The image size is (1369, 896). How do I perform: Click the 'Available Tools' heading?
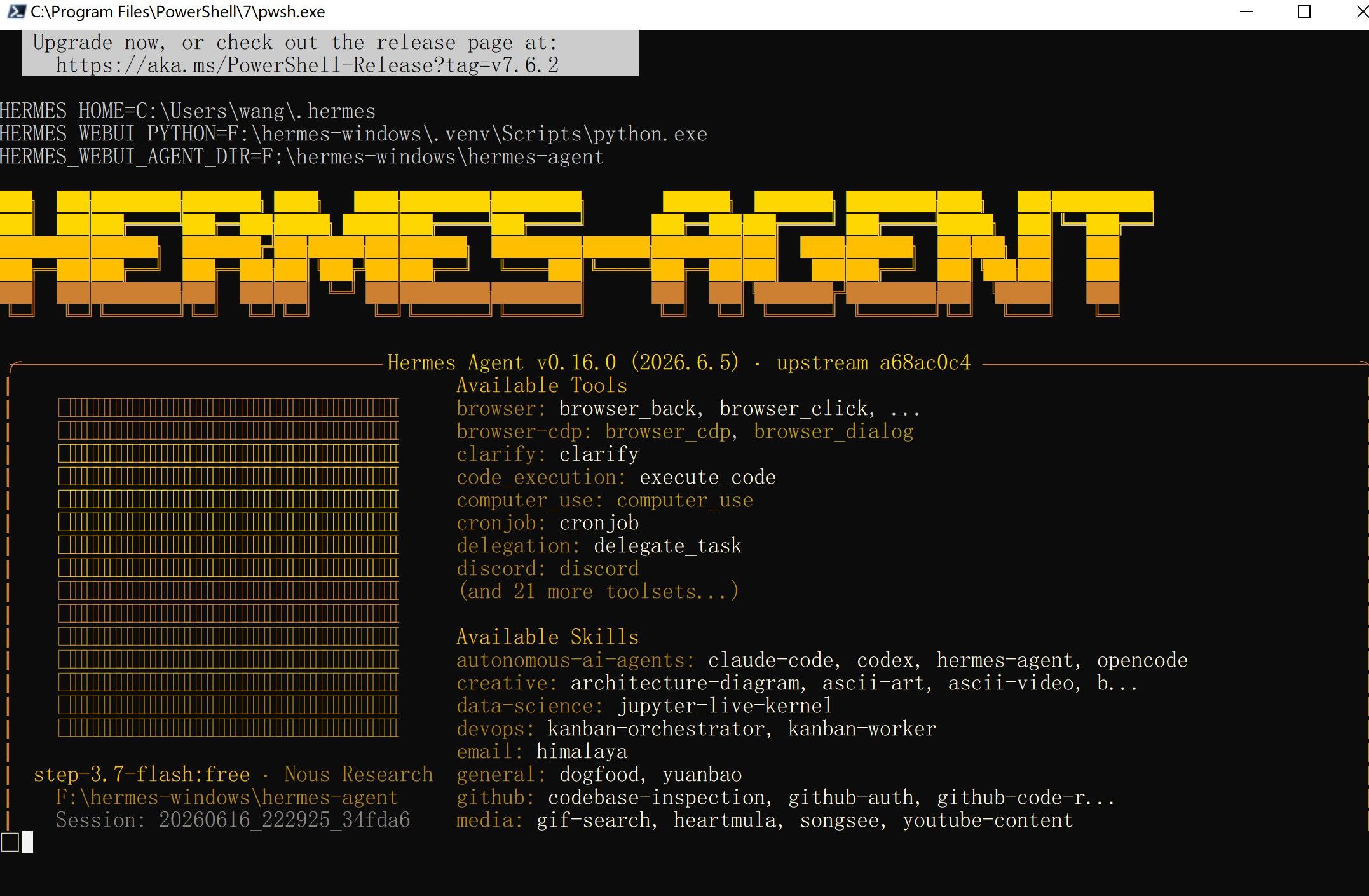coord(541,386)
